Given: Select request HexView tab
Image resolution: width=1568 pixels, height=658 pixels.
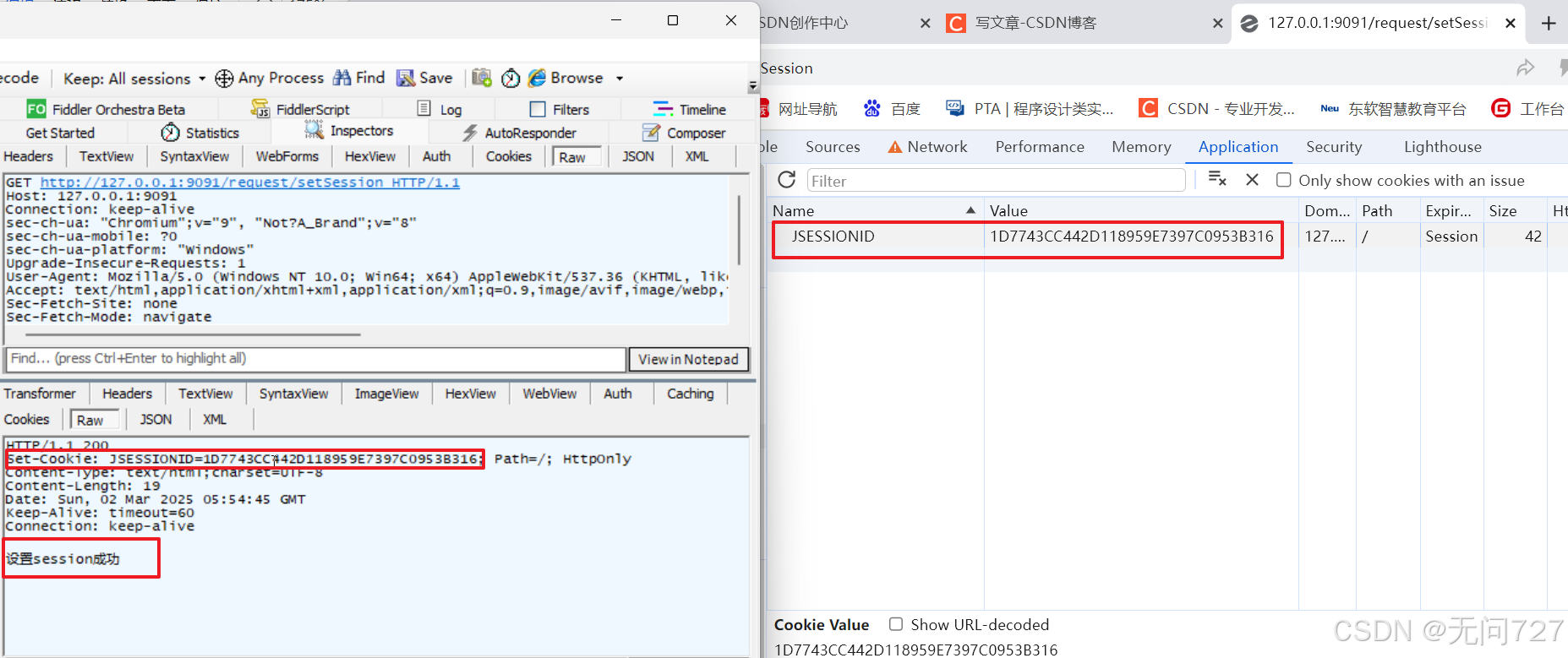Looking at the screenshot, I should coord(370,156).
